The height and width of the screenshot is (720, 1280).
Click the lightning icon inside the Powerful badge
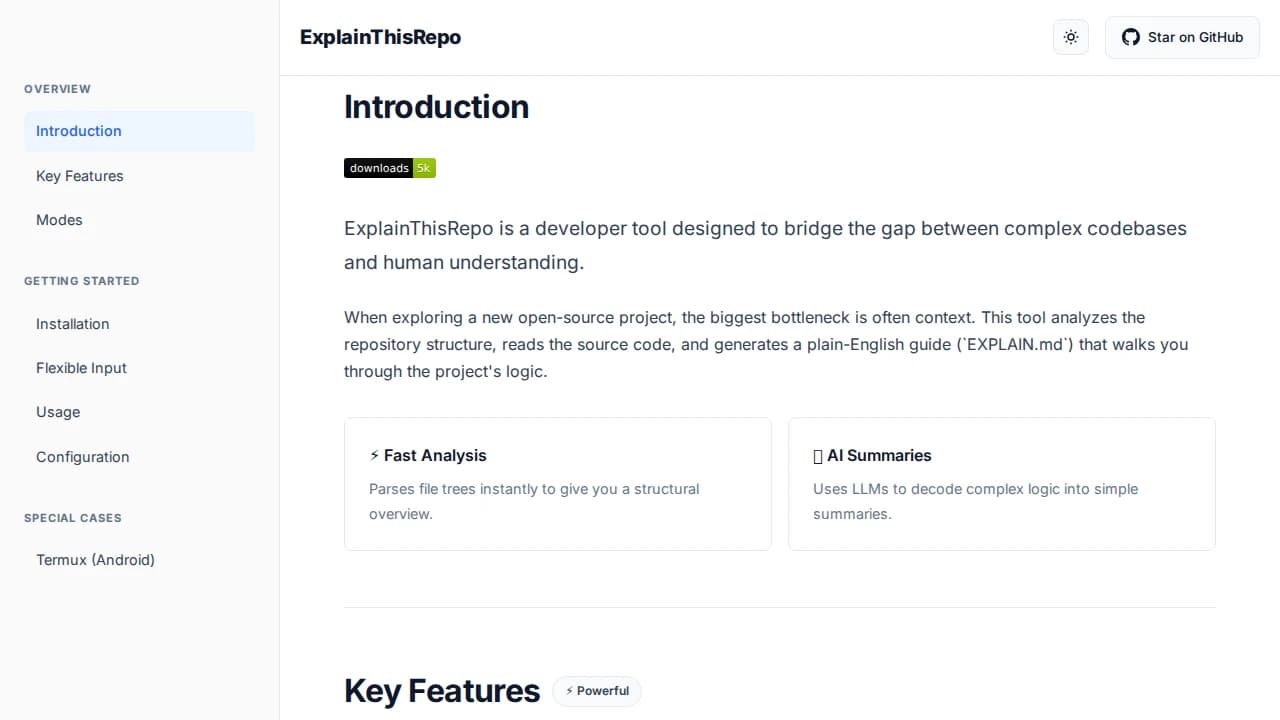click(570, 690)
